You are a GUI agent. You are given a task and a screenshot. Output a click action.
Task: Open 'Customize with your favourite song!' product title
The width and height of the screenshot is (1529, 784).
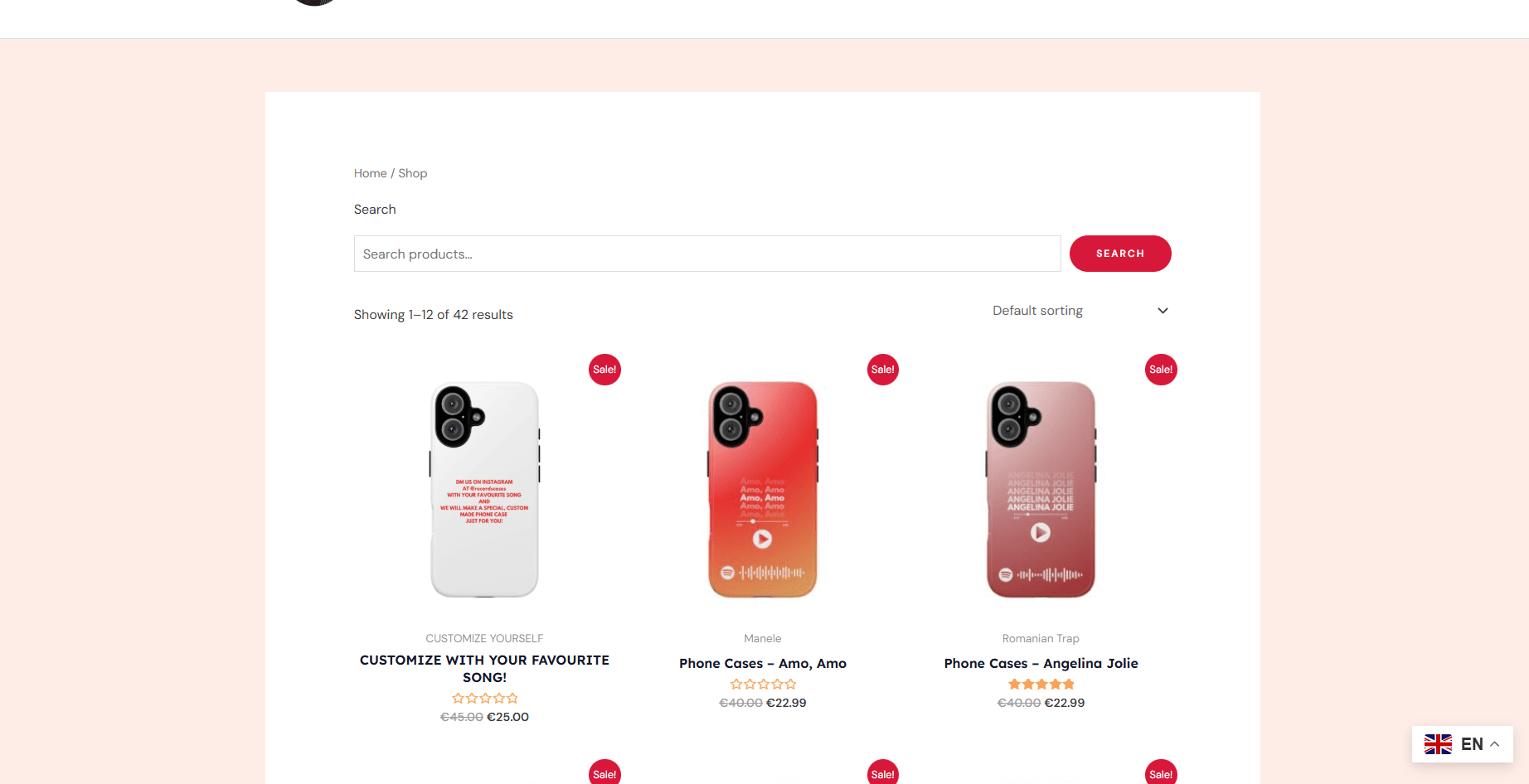tap(484, 668)
